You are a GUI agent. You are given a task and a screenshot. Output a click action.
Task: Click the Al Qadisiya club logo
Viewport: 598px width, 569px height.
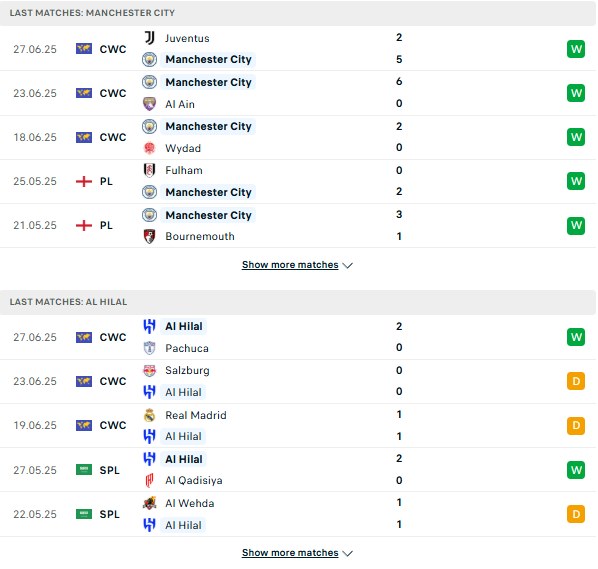tap(150, 481)
